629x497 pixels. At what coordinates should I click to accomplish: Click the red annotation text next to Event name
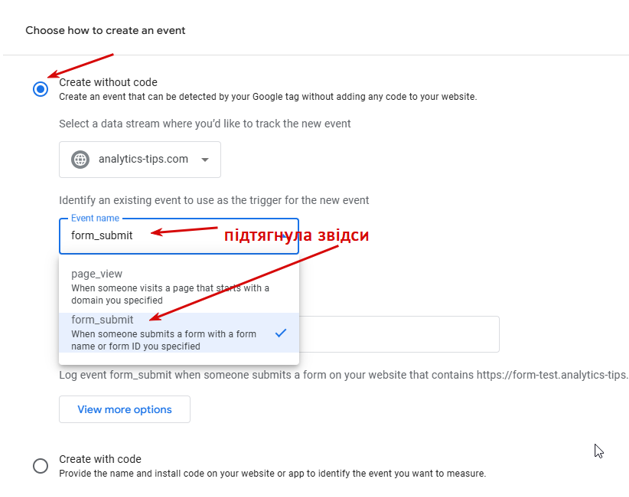tap(295, 236)
